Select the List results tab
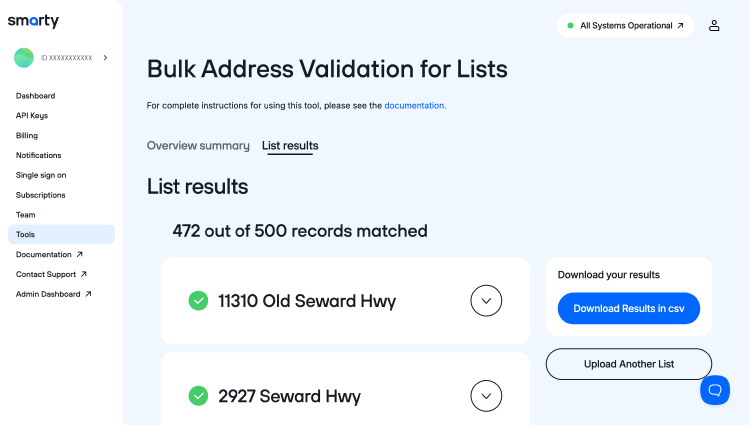The height and width of the screenshot is (425, 750). pos(290,146)
